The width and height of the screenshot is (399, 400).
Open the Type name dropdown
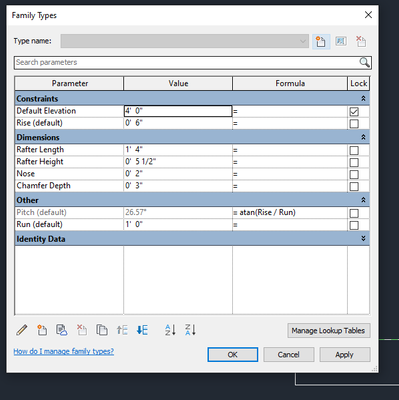[x=184, y=41]
